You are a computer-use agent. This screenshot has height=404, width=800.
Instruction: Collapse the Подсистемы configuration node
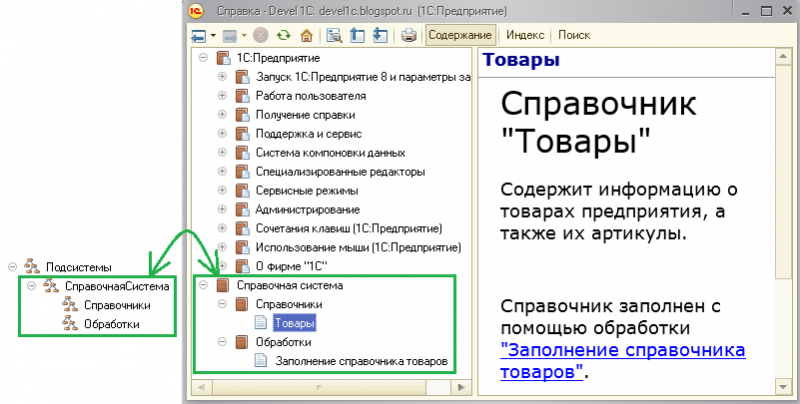[13, 266]
